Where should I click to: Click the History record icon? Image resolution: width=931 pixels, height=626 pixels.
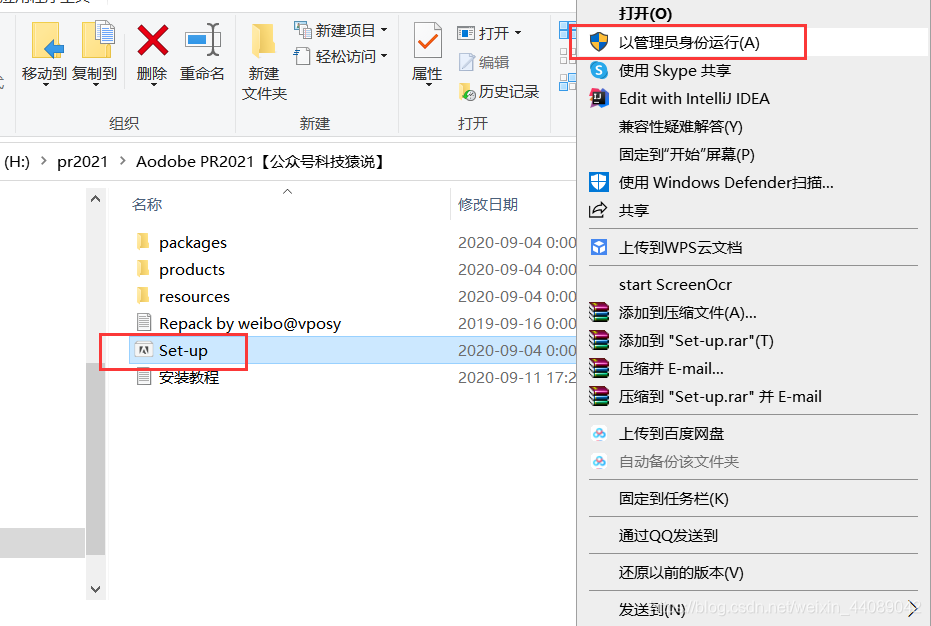[x=467, y=91]
